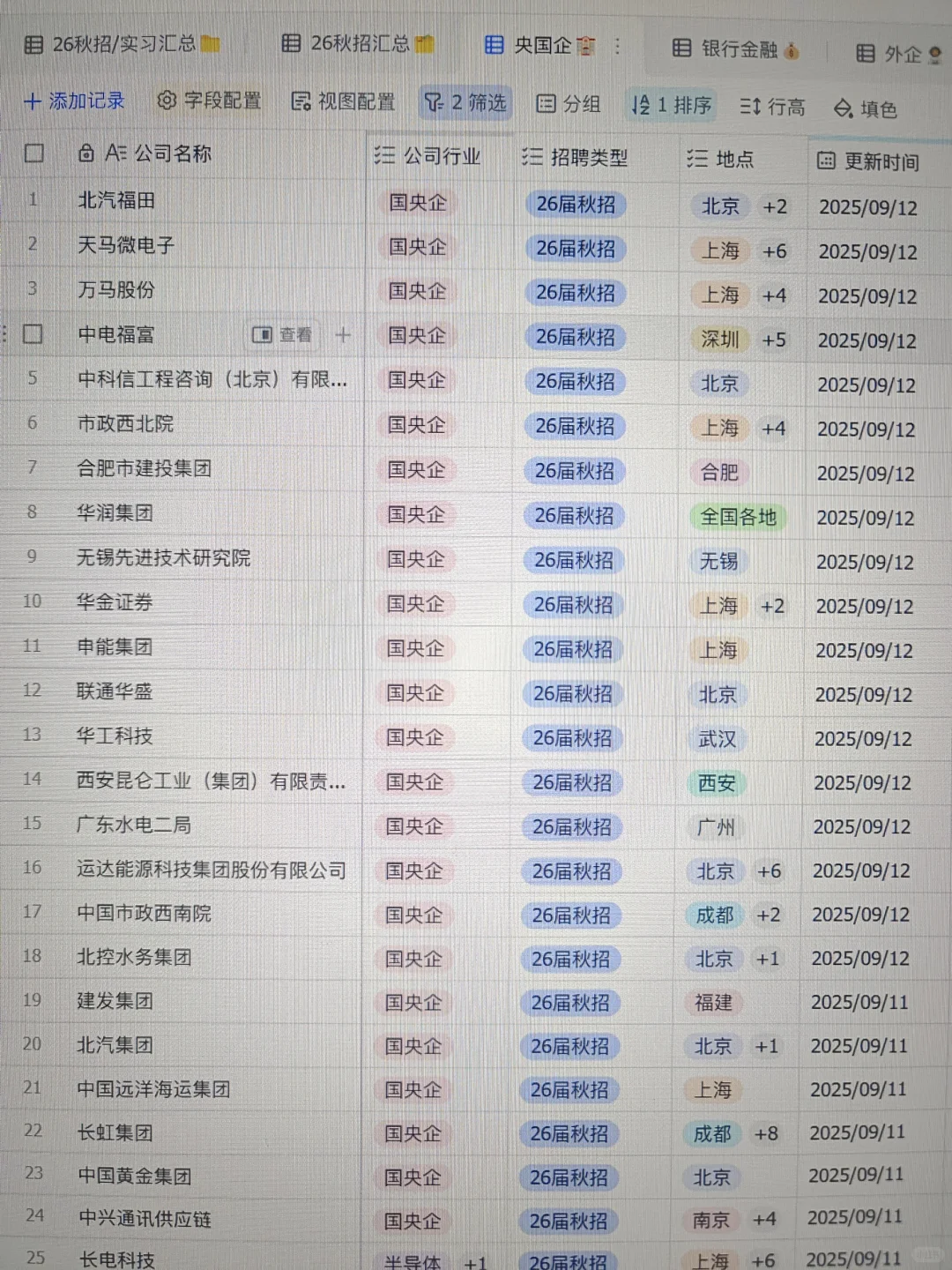Click the 南京 location tag for 中兴通讯供应链

click(711, 1220)
